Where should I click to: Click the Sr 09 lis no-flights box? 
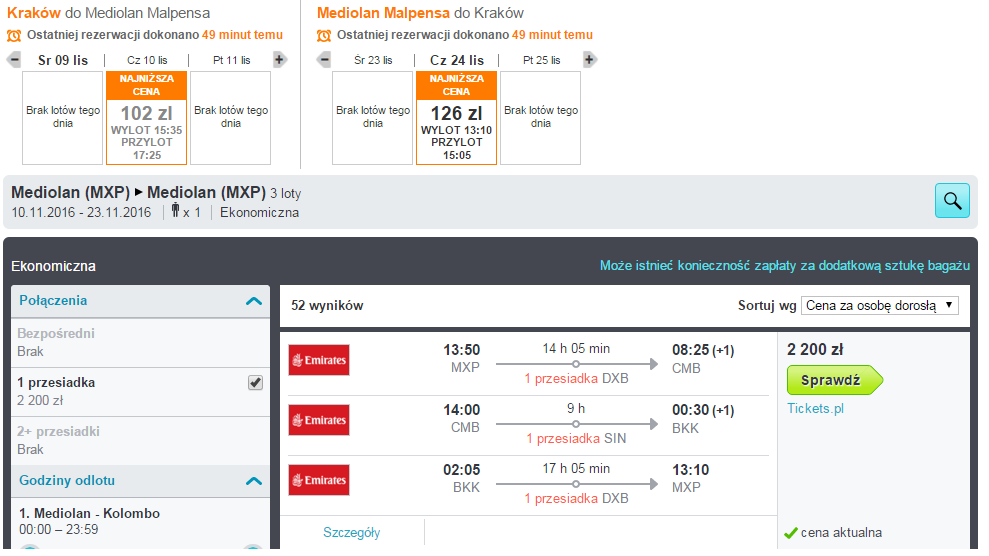pos(62,118)
